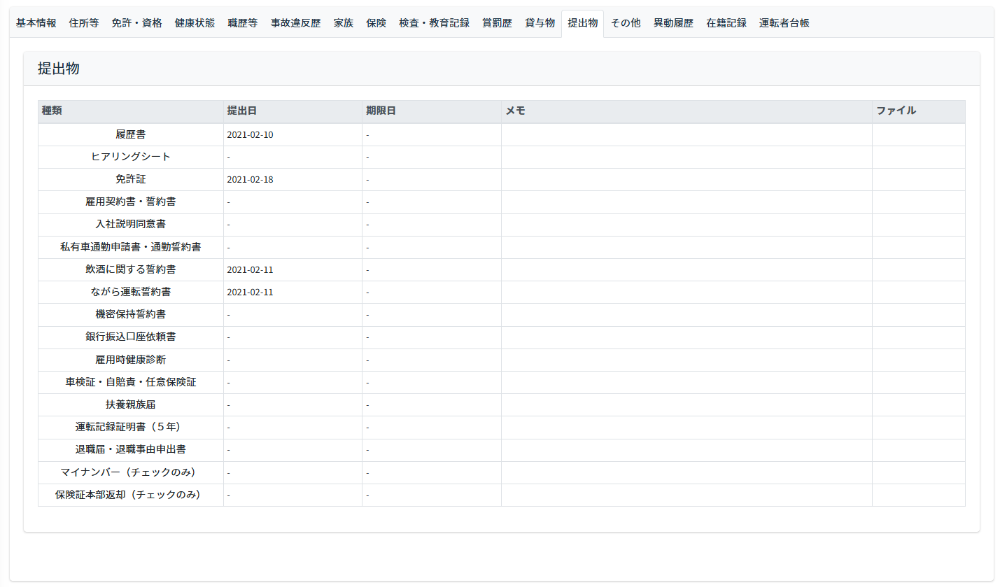Click the memo cell for ヒアリングシート
This screenshot has height=587, width=1000.
[686, 157]
